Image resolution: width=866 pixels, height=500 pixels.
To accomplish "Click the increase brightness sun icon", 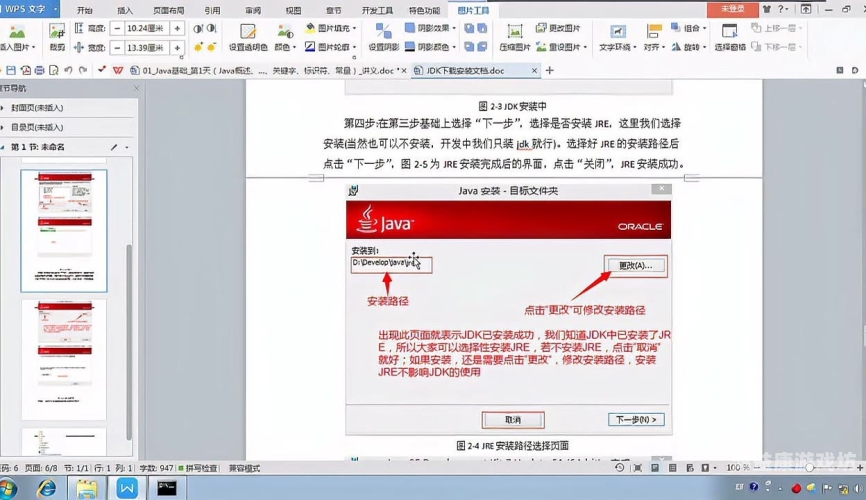I will click(x=198, y=48).
